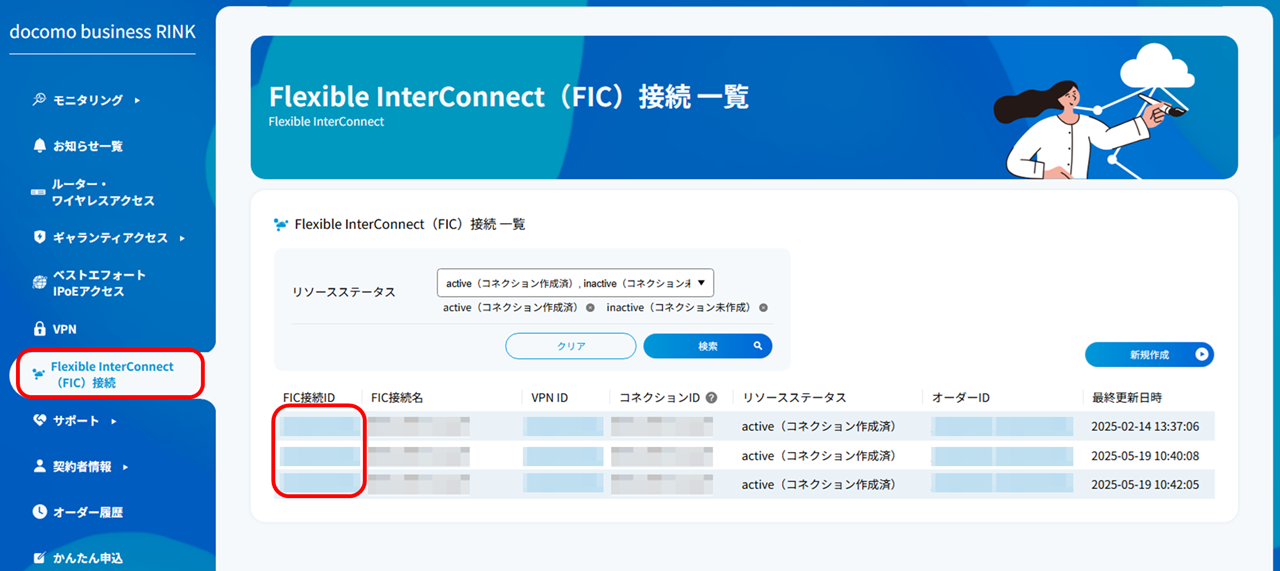Screen dimensions: 1280x571
Task: Click the date 2025-05-19 10:40:08
Action: 1145,456
